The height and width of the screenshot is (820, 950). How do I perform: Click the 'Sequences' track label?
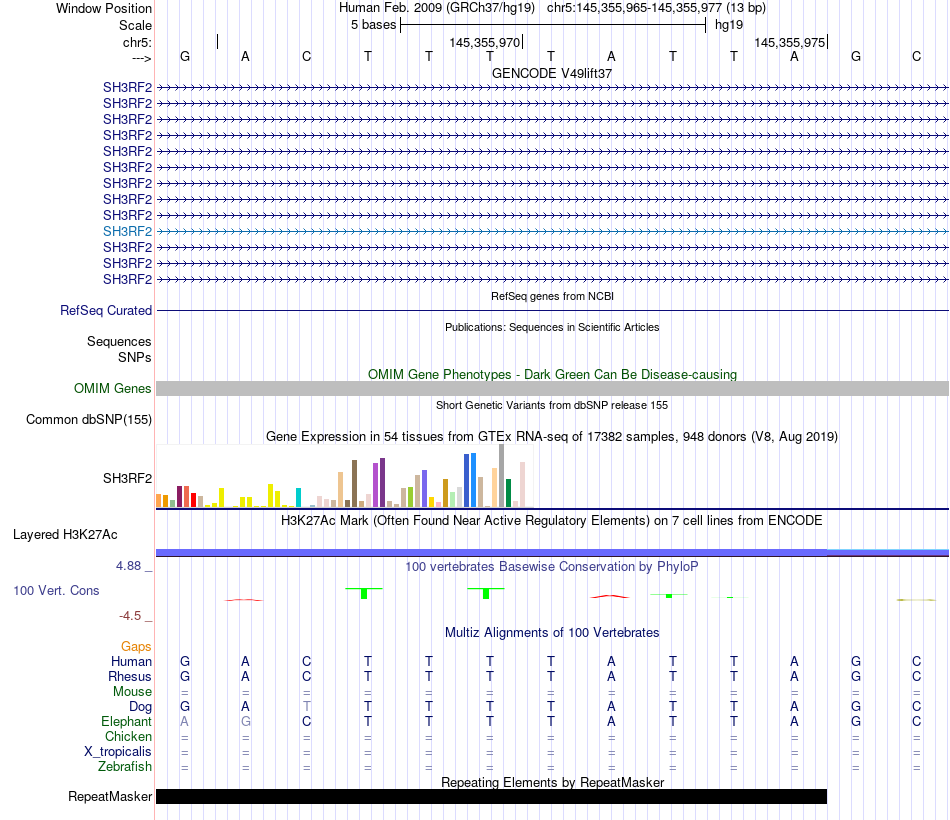click(119, 341)
